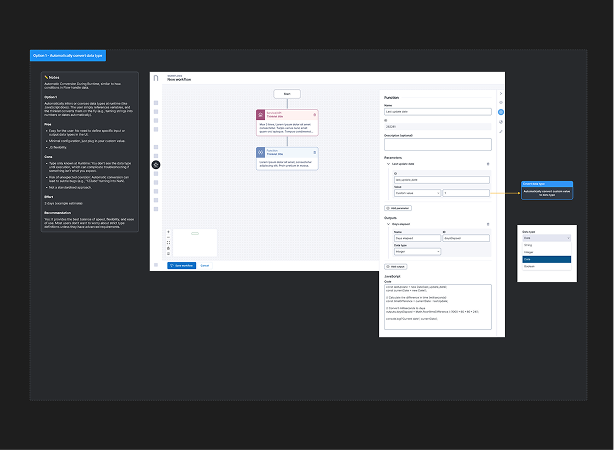This screenshot has height=450, width=614.
Task: Click the Description (optional) text area
Action: tap(435, 143)
